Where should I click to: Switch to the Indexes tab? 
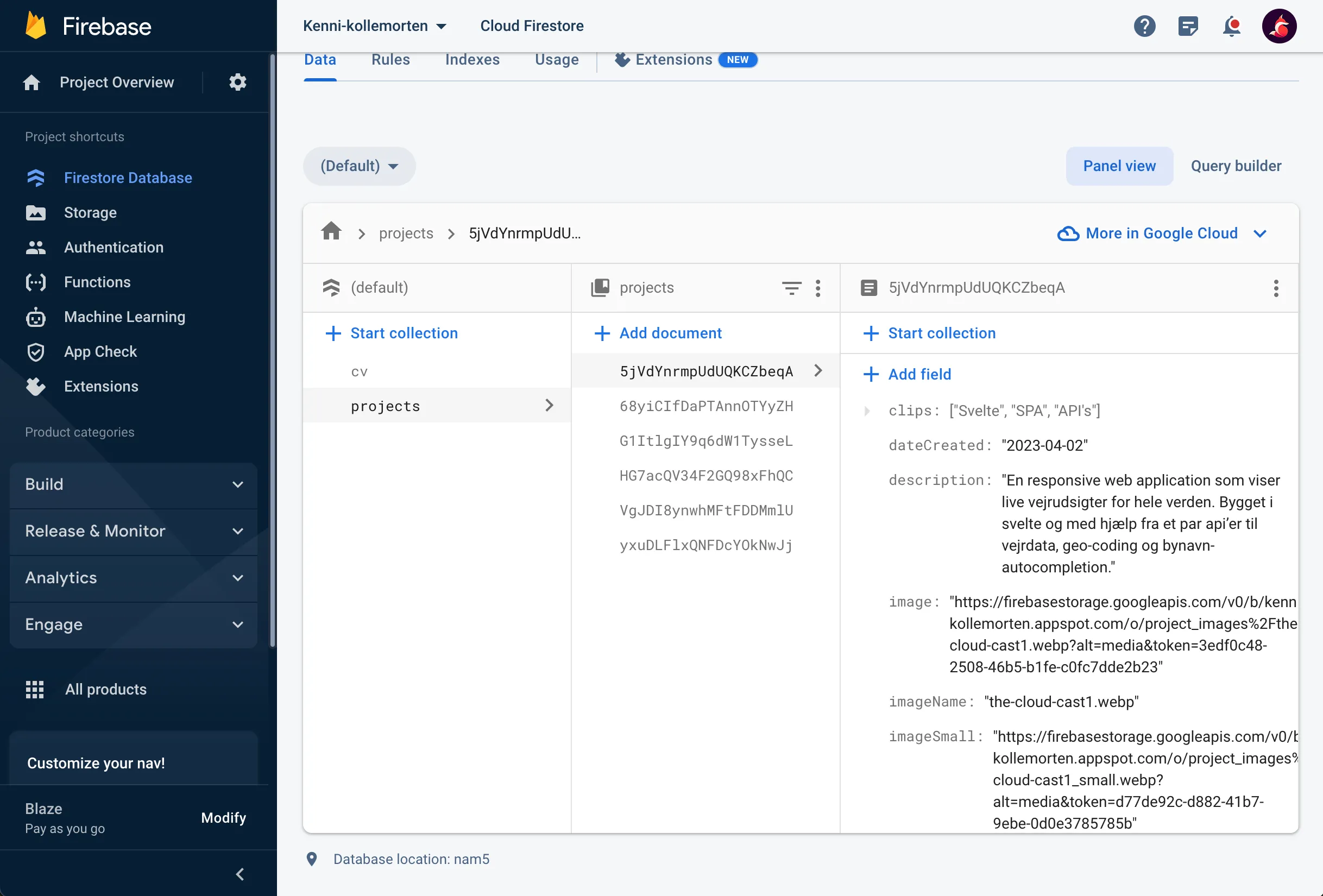click(x=472, y=60)
